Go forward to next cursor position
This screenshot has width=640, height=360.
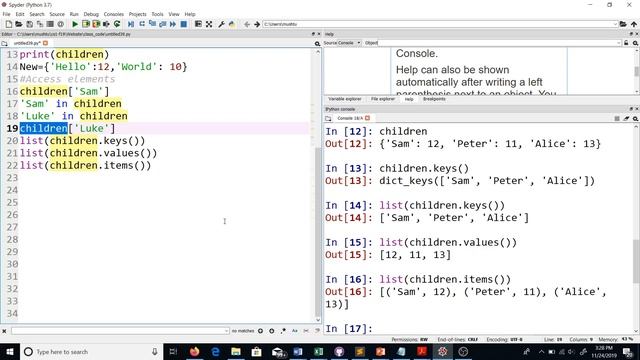point(257,24)
